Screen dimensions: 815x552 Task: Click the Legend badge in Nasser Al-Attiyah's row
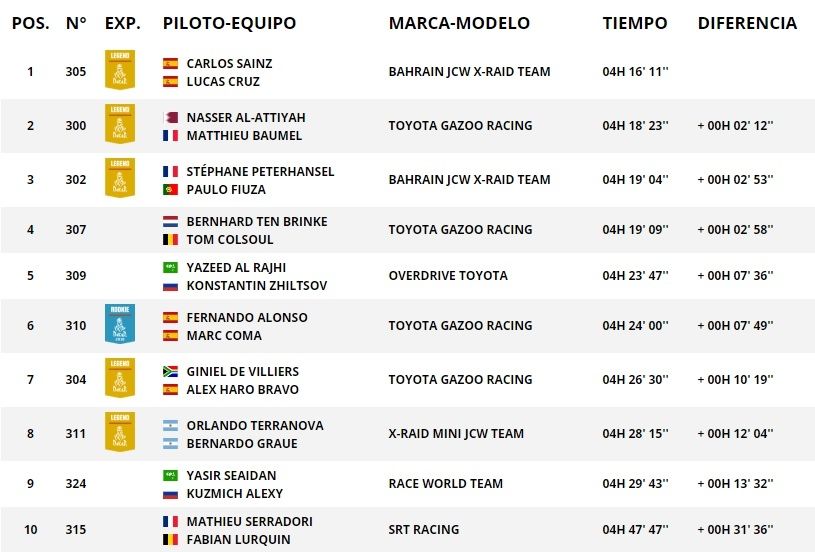(x=120, y=125)
